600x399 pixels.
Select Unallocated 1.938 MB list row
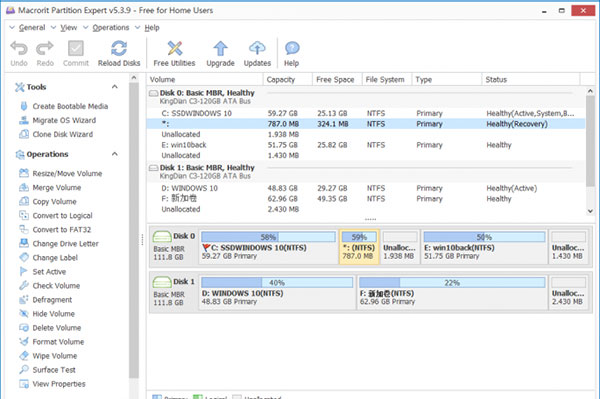[x=366, y=134]
